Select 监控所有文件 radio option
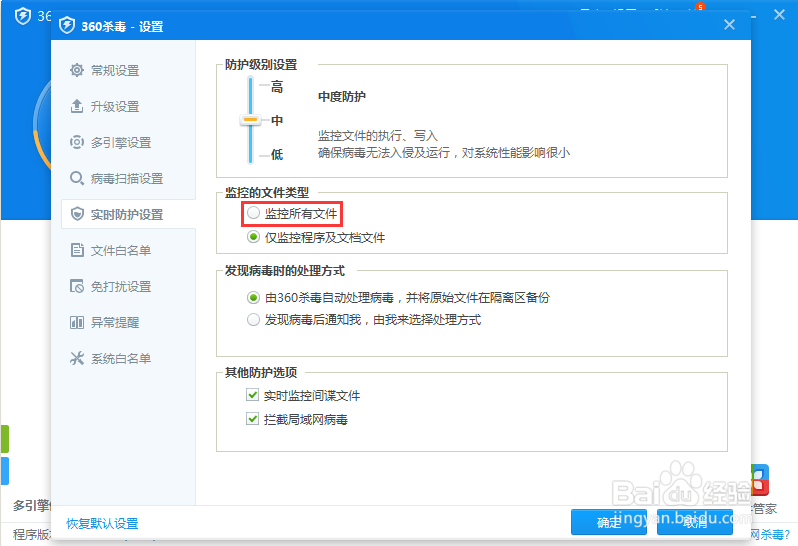This screenshot has height=546, width=798. click(253, 213)
